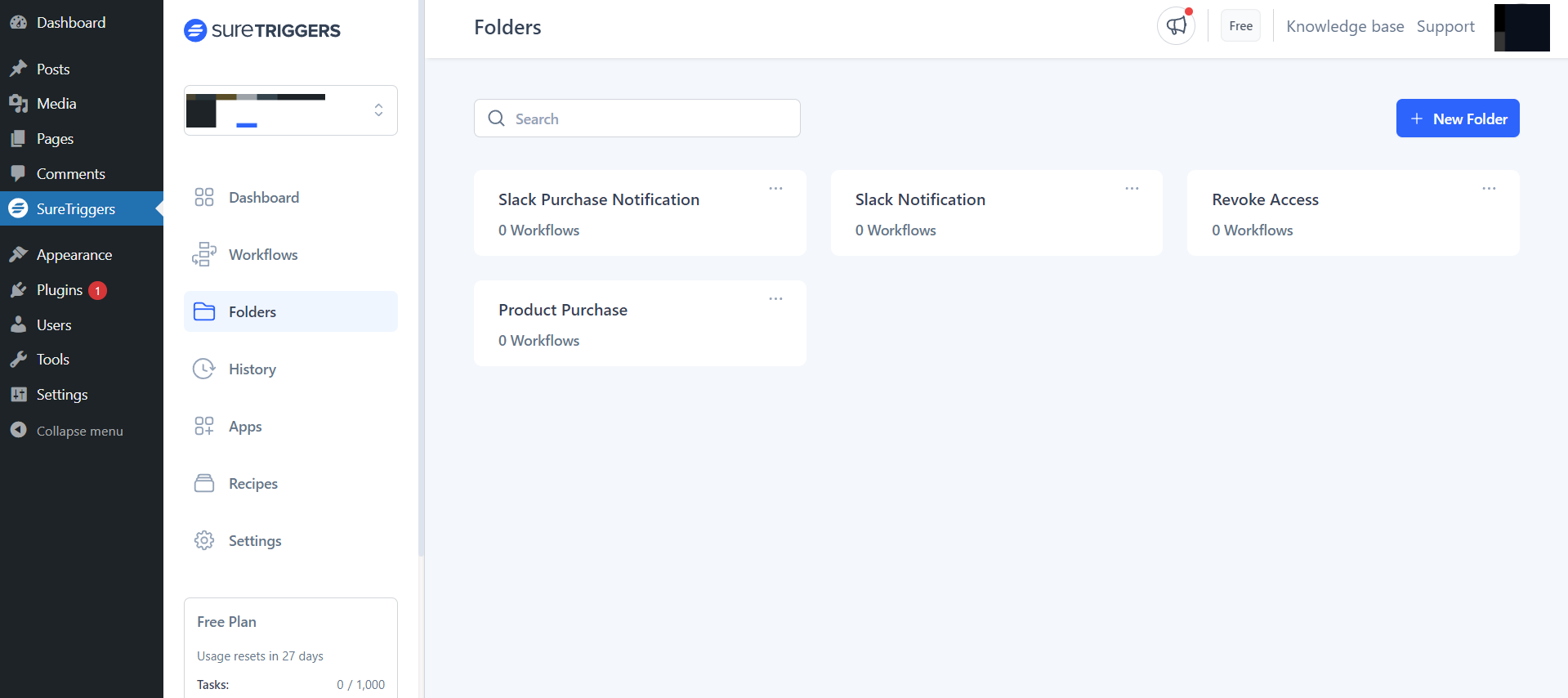Go to Appearance in WordPress menu
The image size is (1568, 698).
pyautogui.click(x=74, y=255)
